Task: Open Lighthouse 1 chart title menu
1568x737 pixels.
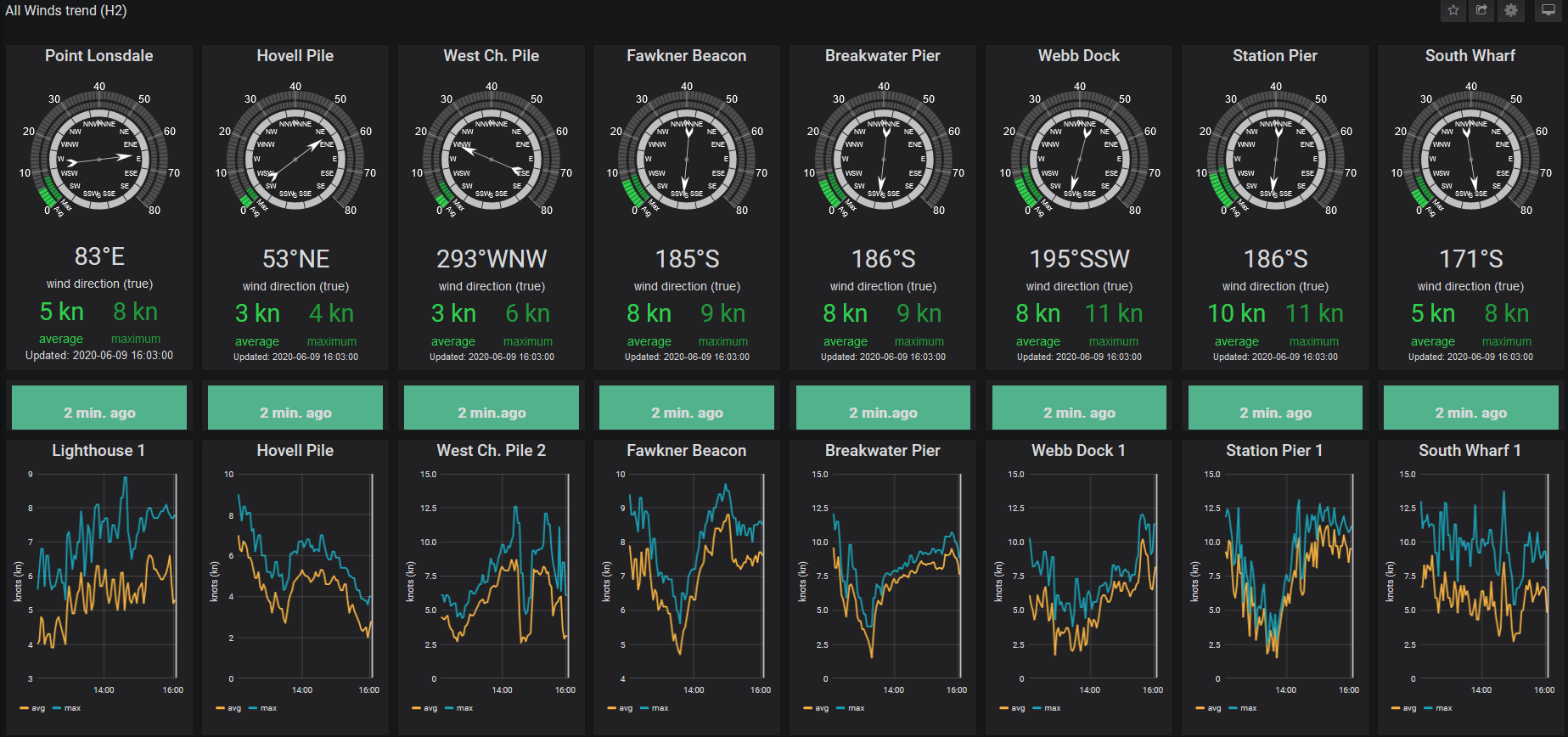Action: click(x=98, y=450)
